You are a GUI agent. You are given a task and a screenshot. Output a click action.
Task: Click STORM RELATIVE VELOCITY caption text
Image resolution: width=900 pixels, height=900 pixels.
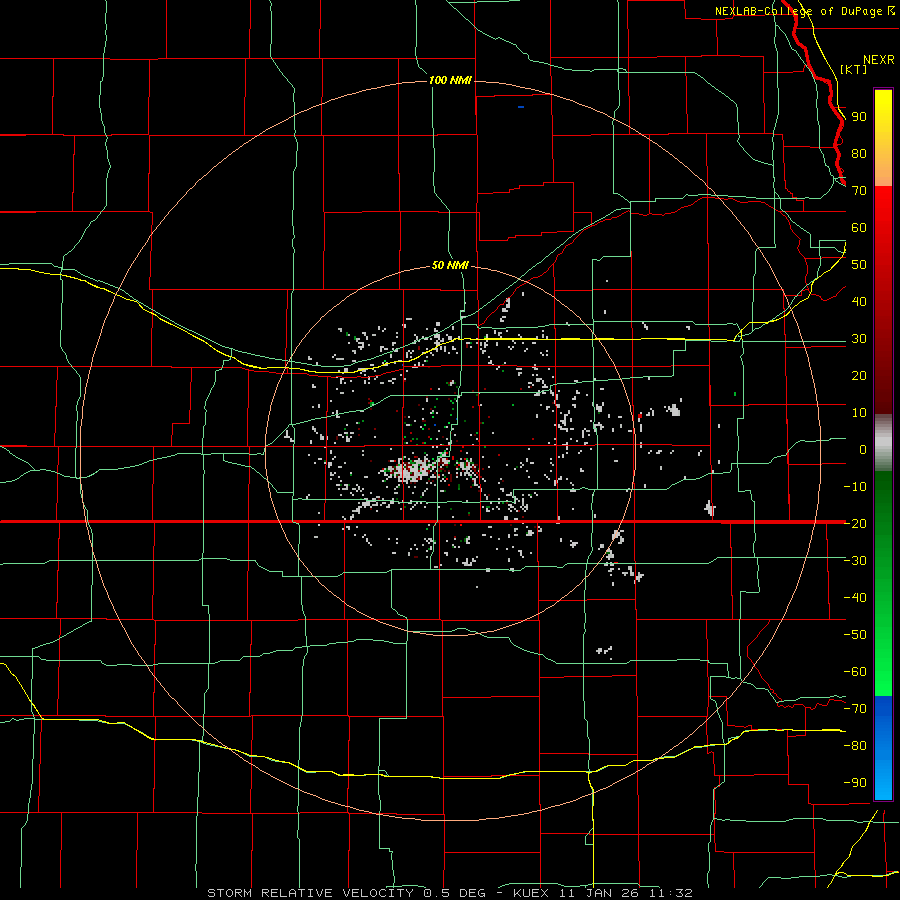(310, 893)
